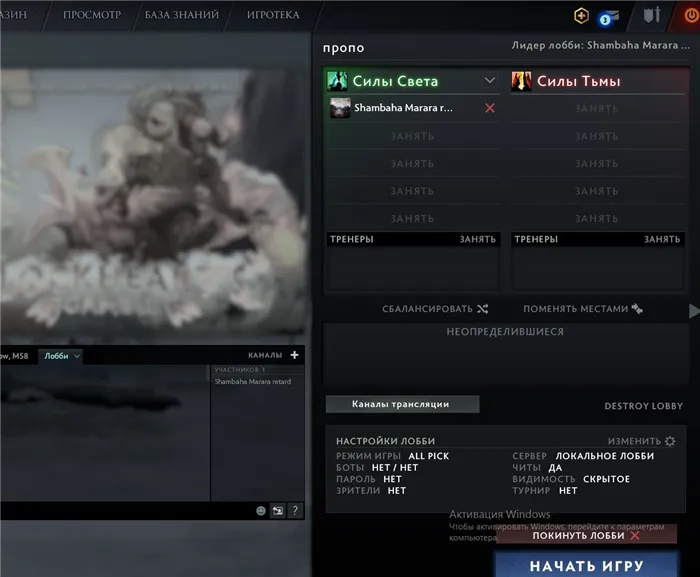Open the Dota Plus hexagon icon

(581, 16)
